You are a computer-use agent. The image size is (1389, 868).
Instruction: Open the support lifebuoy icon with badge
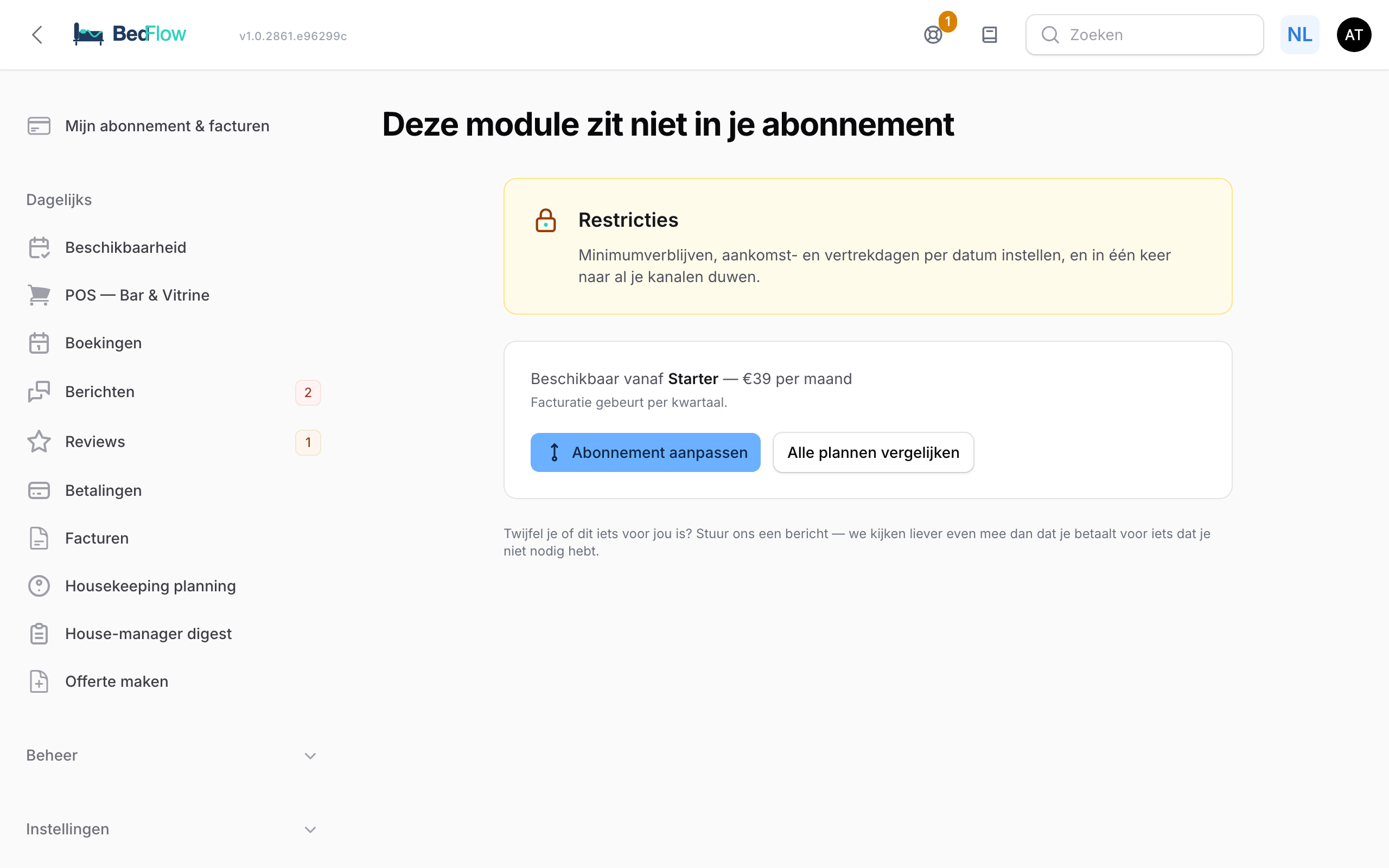[933, 35]
